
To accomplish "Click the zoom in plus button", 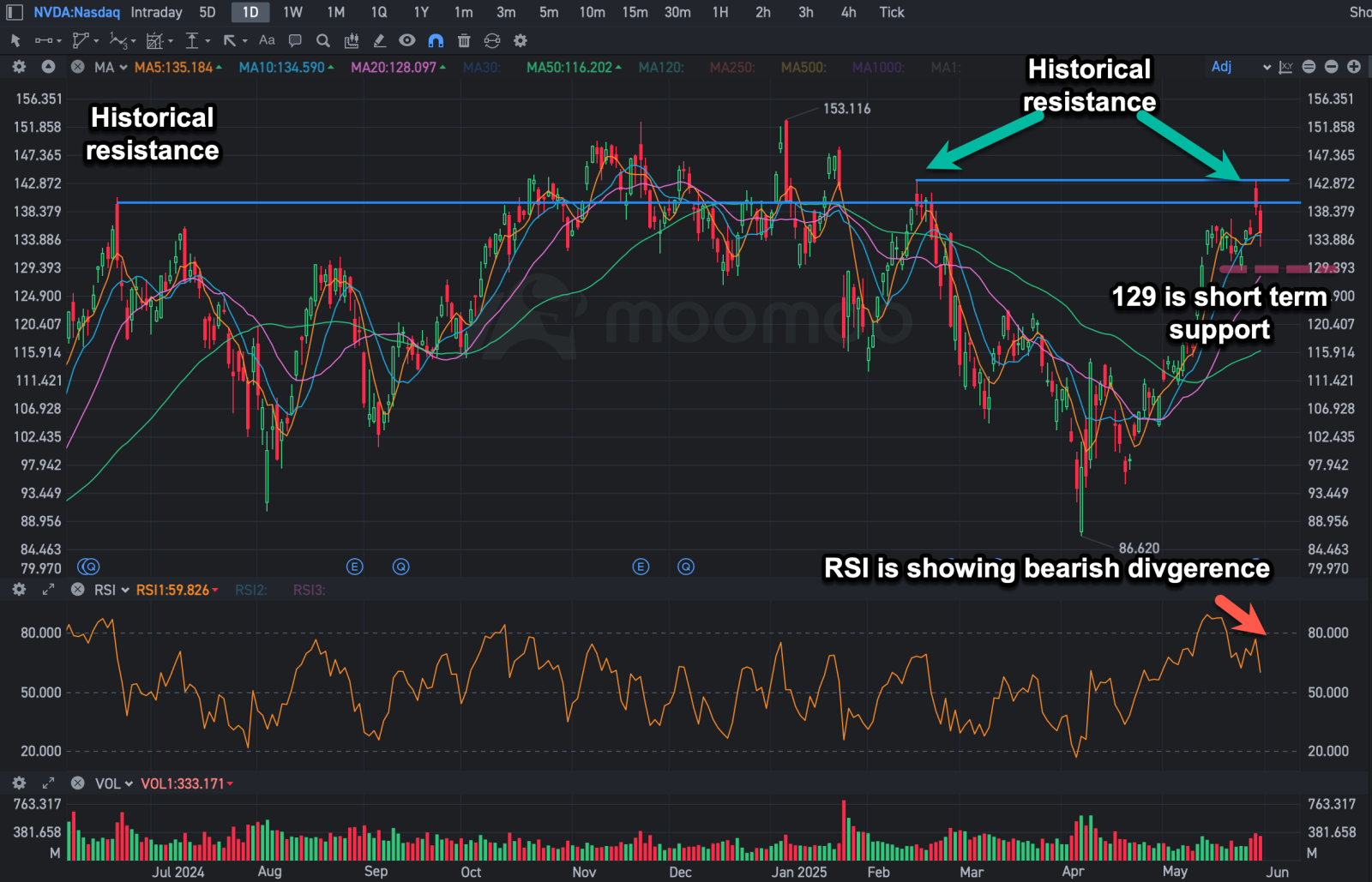I will pyautogui.click(x=1354, y=67).
